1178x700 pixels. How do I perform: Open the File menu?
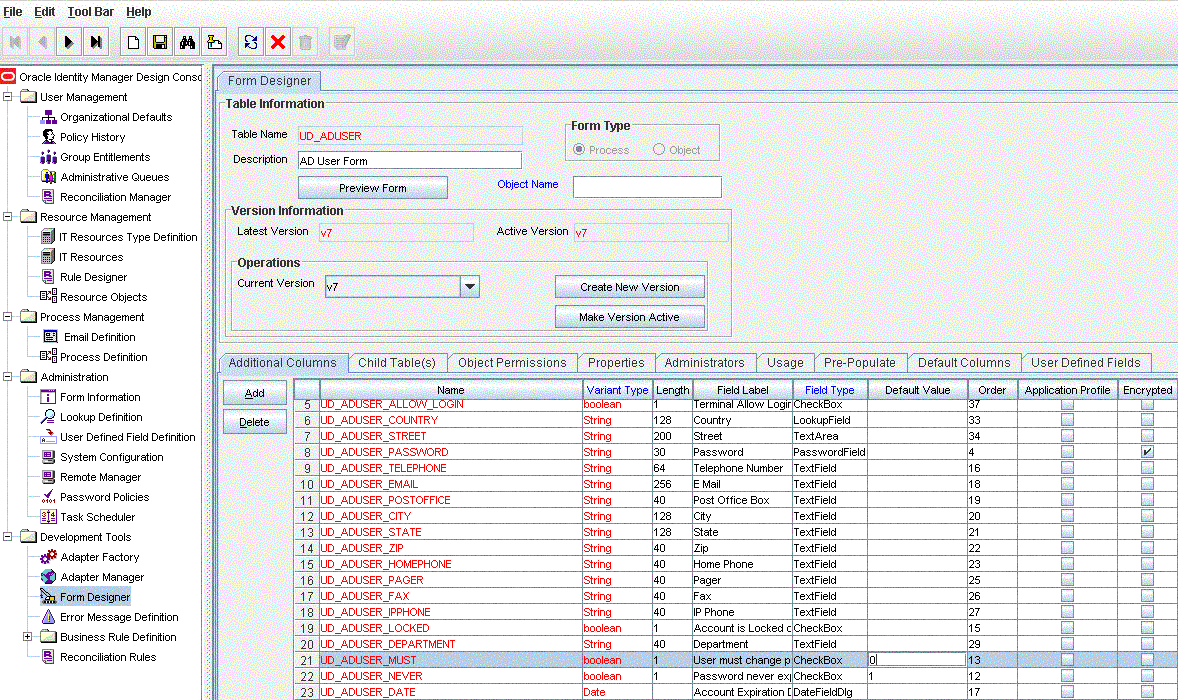[13, 12]
